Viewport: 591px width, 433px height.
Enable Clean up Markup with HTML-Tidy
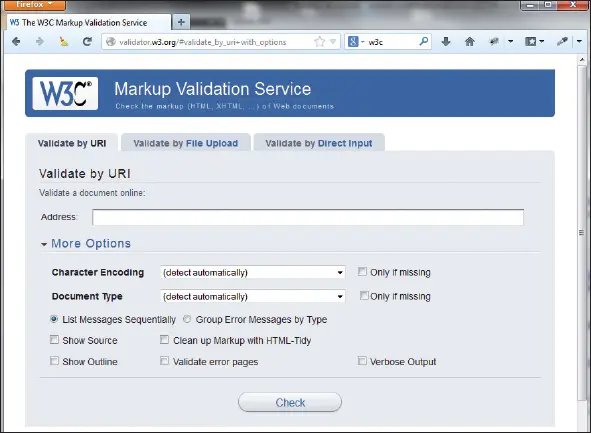pyautogui.click(x=164, y=340)
